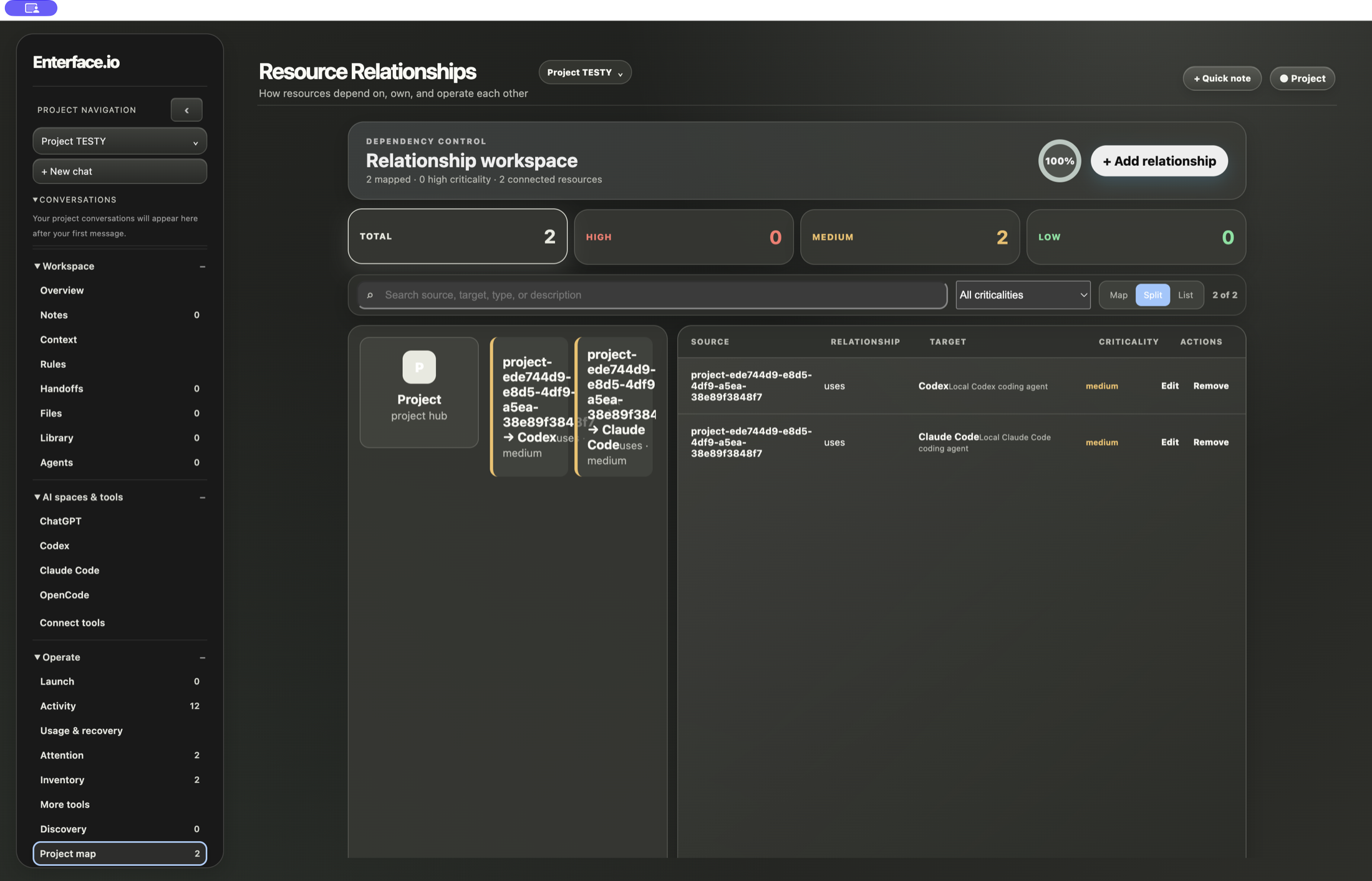This screenshot has height=881, width=1372.
Task: Open Activity in sidebar
Action: (x=120, y=706)
